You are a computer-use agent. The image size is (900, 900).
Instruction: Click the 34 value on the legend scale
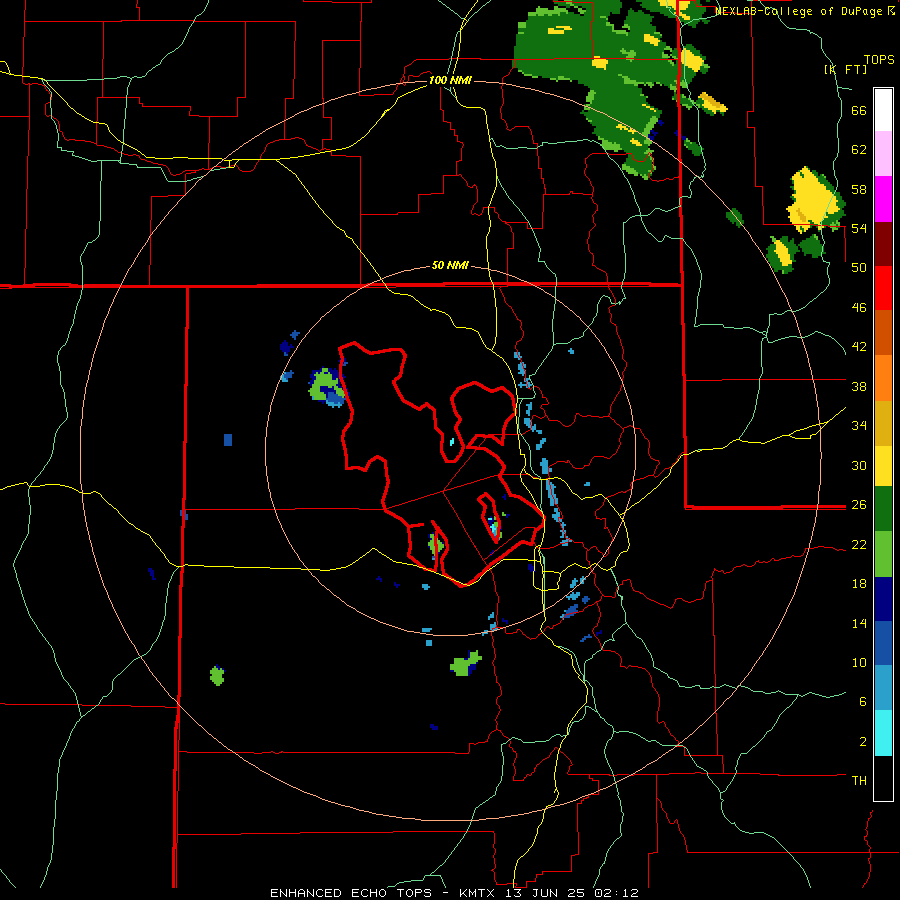point(859,426)
